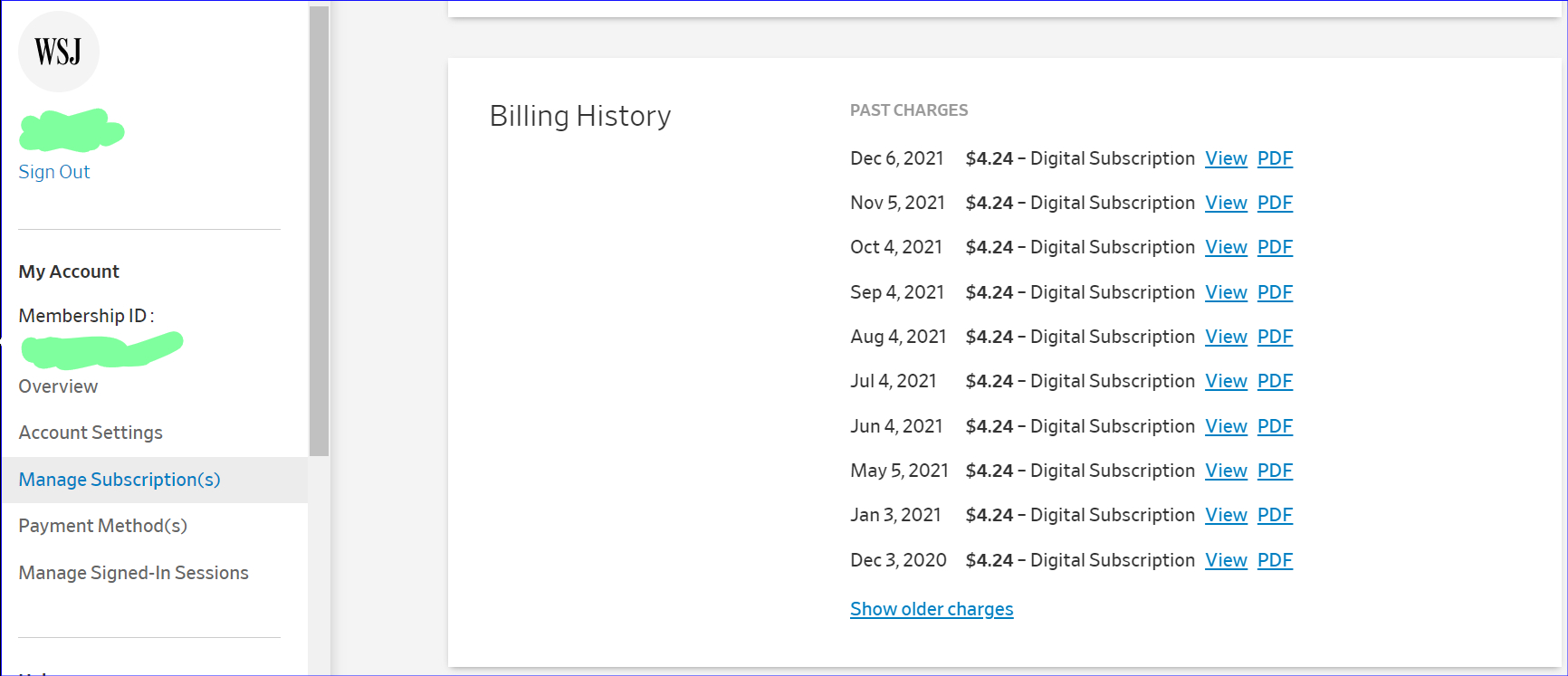View the Sep 4, 2021 charge
Viewport: 1568px width, 676px height.
(x=1226, y=292)
